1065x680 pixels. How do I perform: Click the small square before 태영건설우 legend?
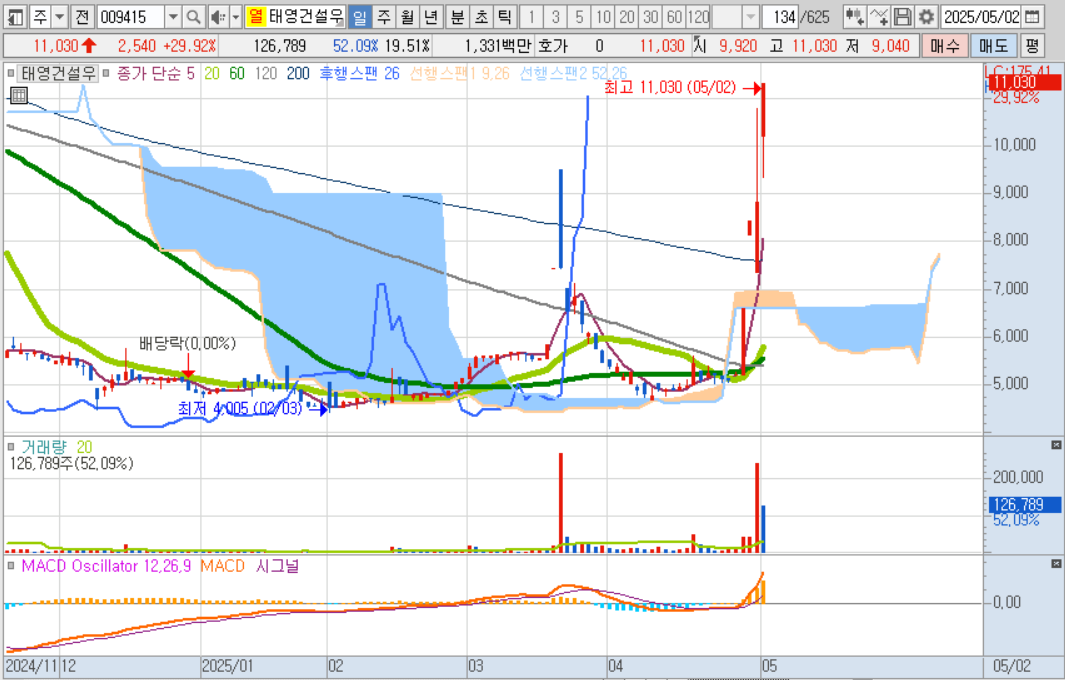(11, 73)
